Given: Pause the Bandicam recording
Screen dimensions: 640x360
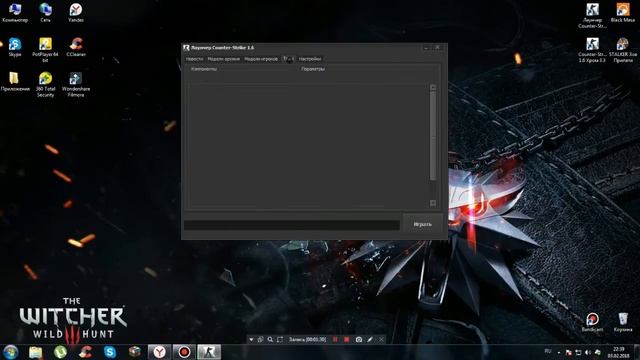Looking at the screenshot, I should click(x=335, y=340).
